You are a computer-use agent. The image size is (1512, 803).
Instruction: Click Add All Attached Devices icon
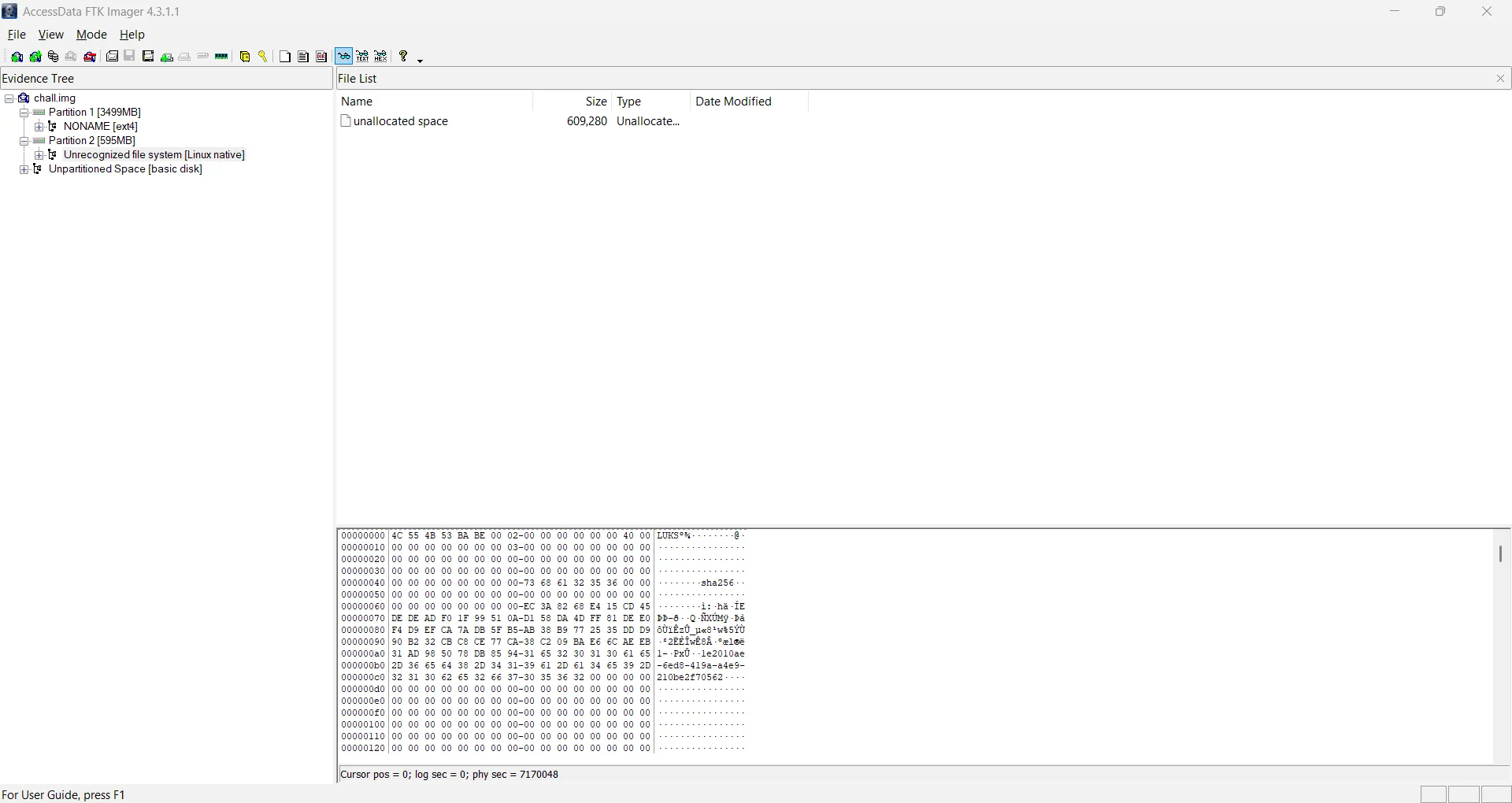pos(35,57)
